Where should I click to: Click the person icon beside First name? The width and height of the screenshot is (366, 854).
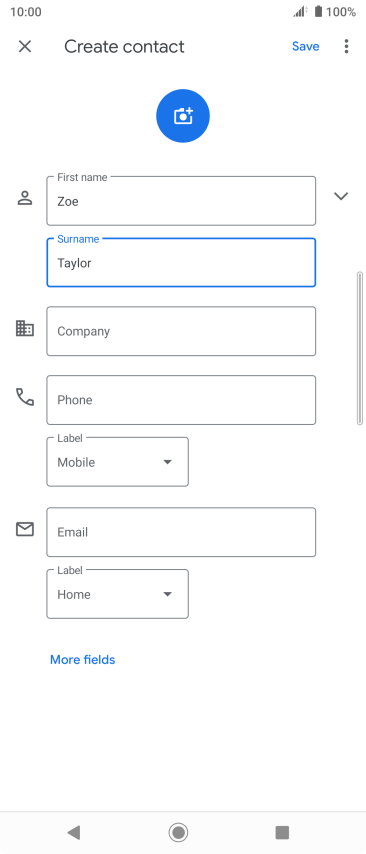(25, 198)
